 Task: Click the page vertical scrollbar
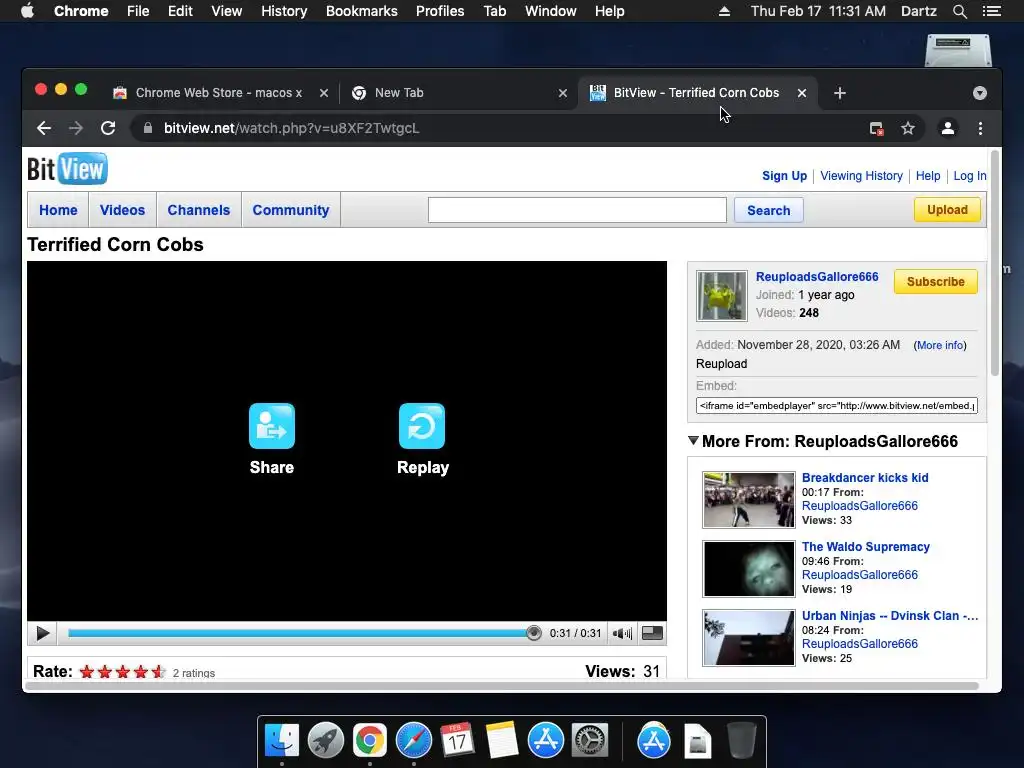pos(995,263)
